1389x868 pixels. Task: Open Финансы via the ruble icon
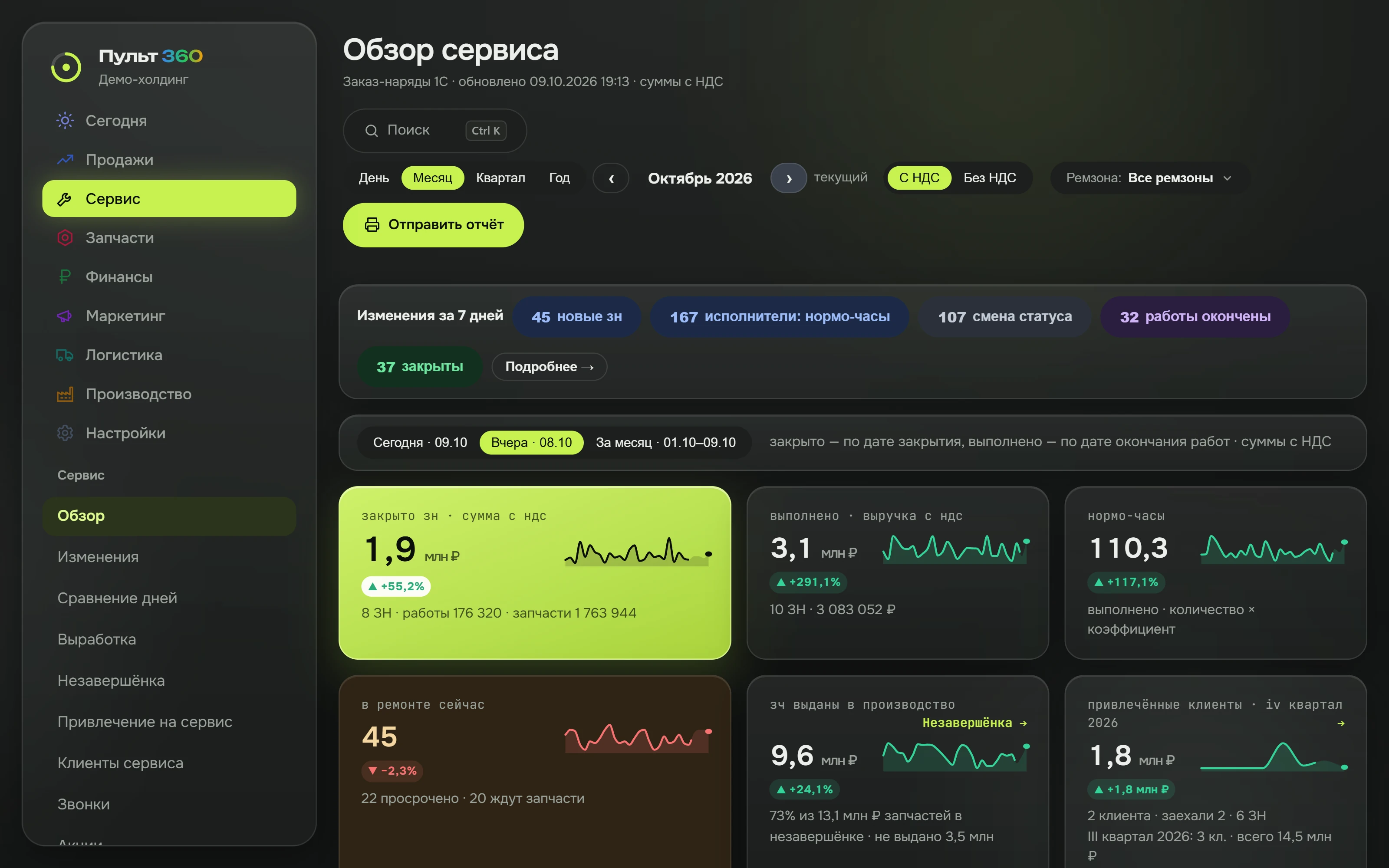tap(65, 277)
